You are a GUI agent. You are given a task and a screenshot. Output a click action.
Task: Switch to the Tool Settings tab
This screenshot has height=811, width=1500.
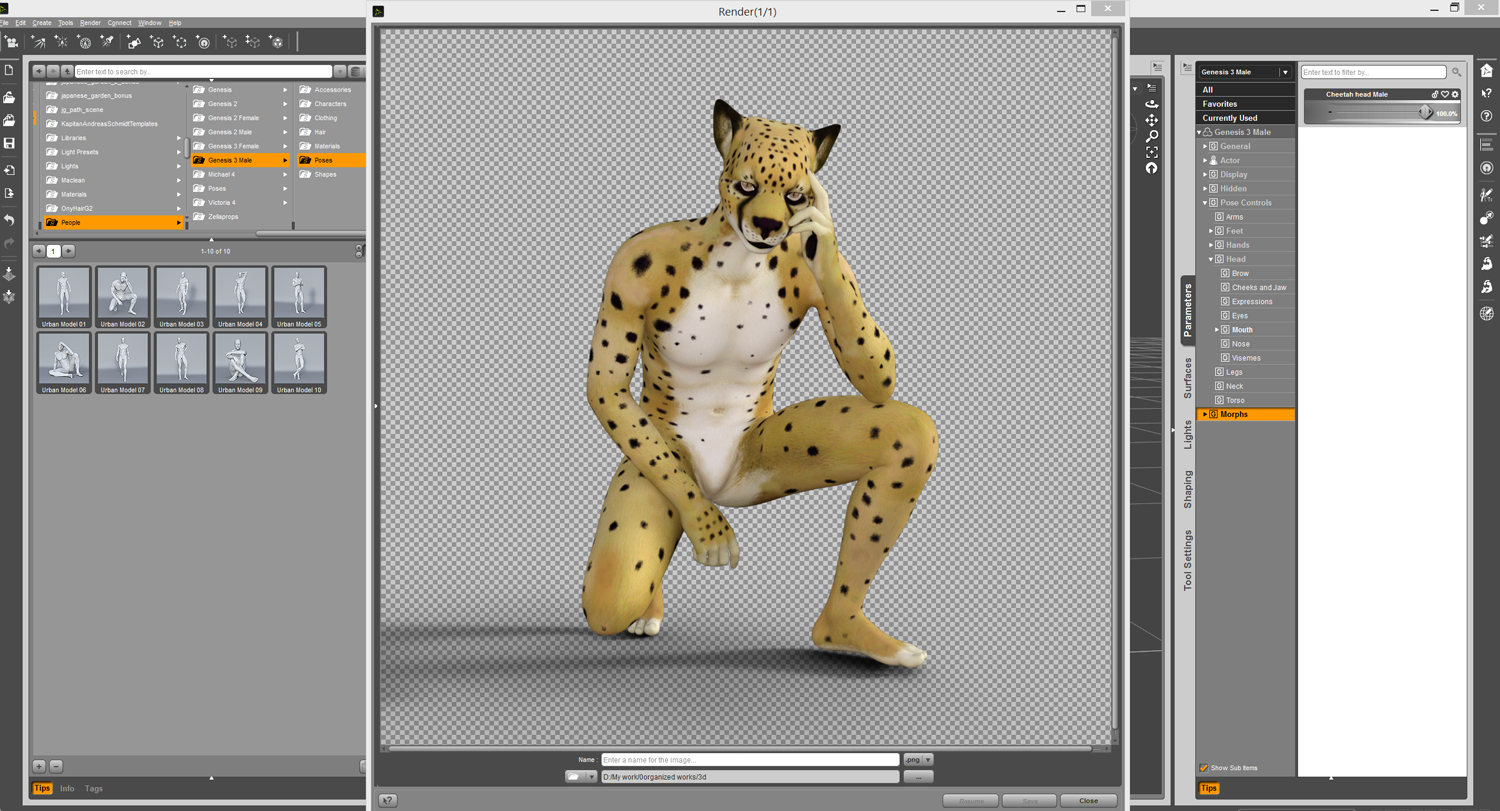pos(1188,560)
